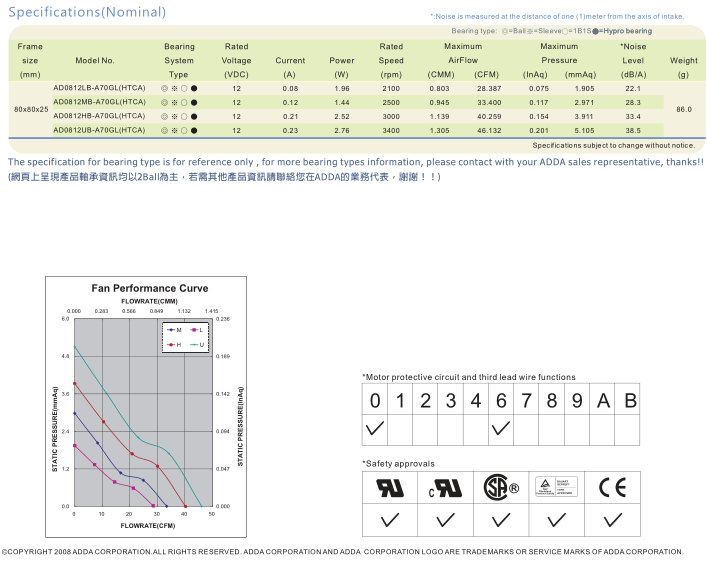Click the pressure mmAq value 5.105
This screenshot has height=563, width=707.
(x=584, y=130)
